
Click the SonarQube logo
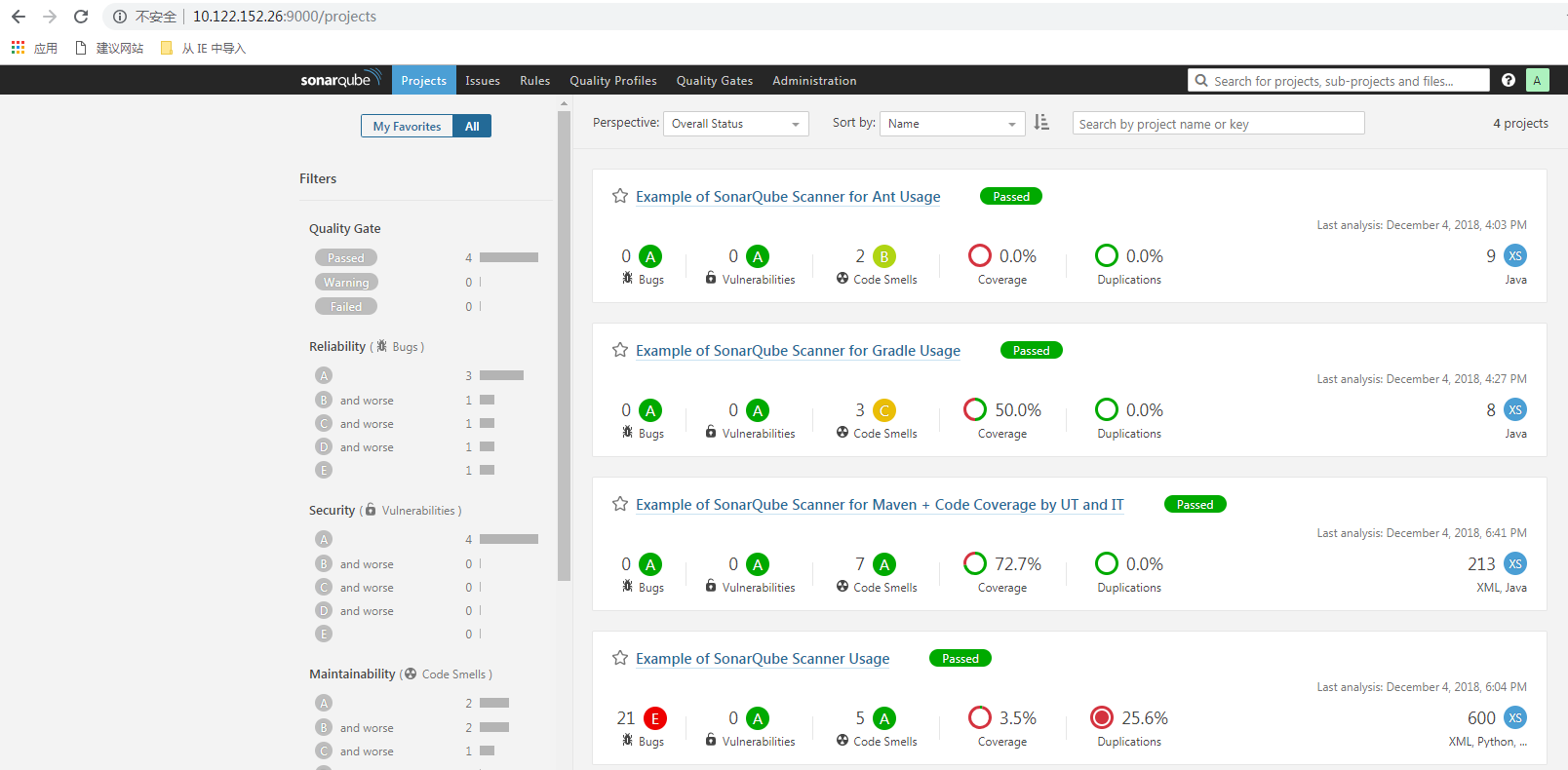(340, 79)
